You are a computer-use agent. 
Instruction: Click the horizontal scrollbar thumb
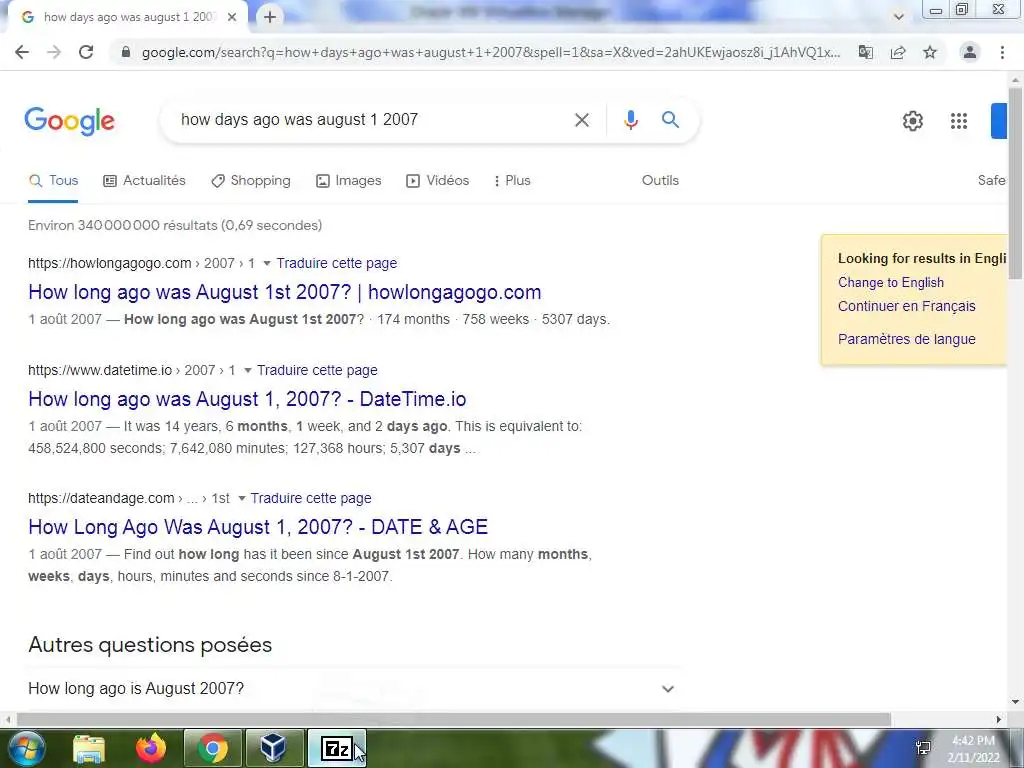point(454,719)
